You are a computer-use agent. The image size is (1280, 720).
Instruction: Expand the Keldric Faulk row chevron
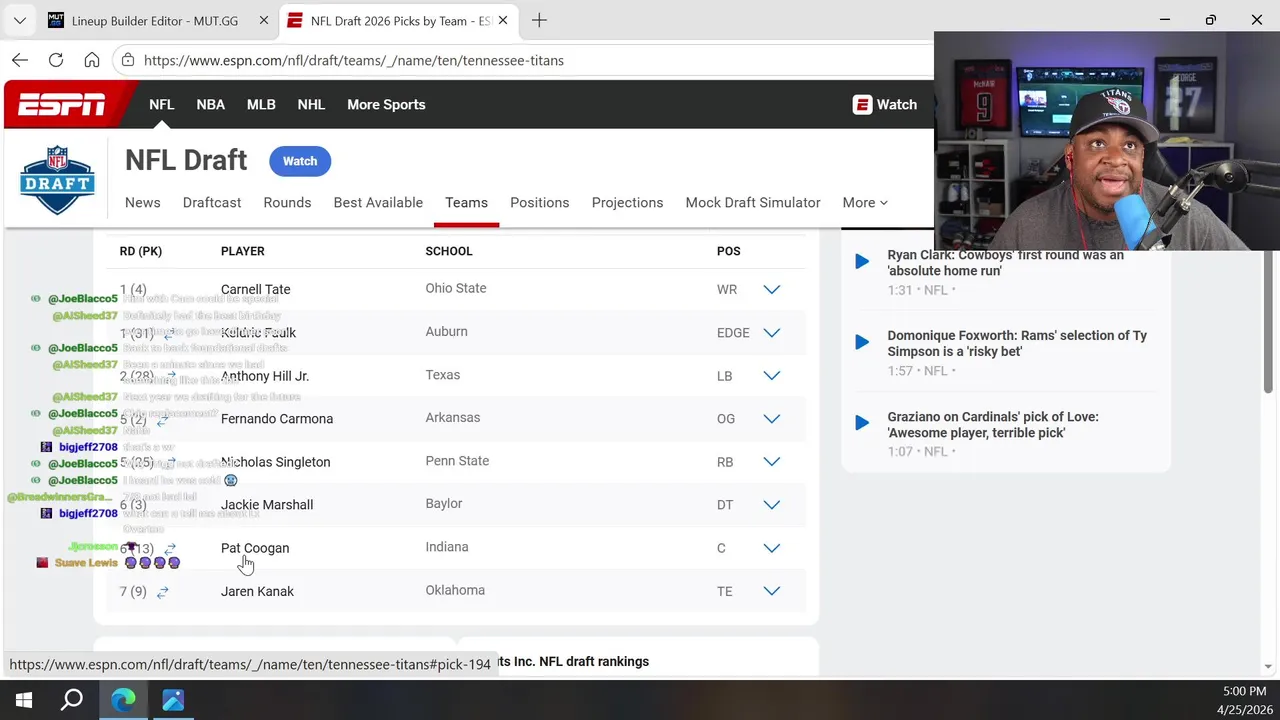pyautogui.click(x=771, y=333)
